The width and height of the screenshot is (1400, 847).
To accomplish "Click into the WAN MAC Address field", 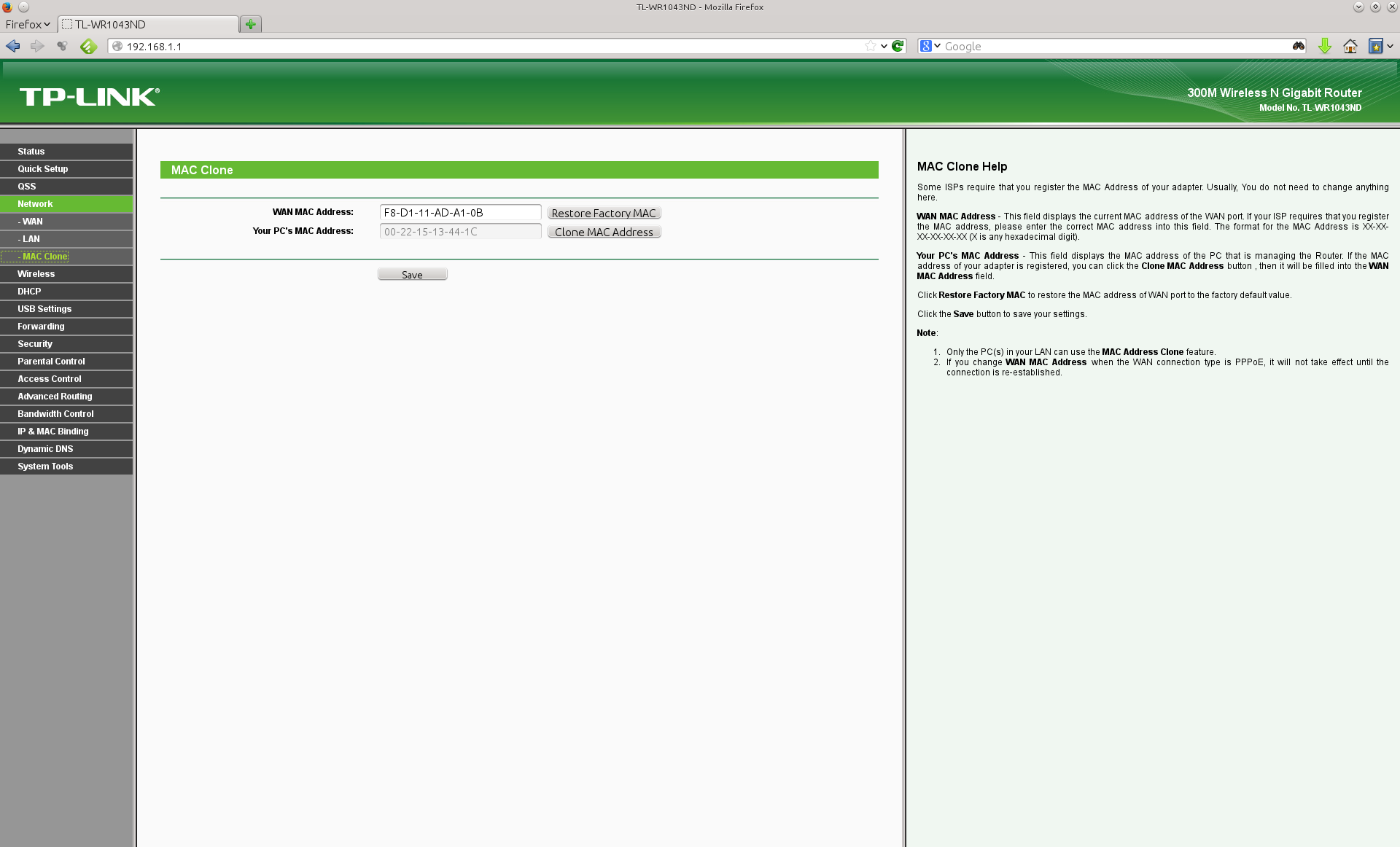I will pyautogui.click(x=460, y=213).
